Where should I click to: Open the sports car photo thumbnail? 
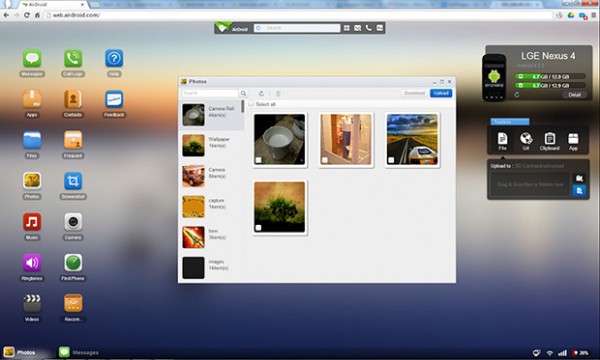click(412, 140)
